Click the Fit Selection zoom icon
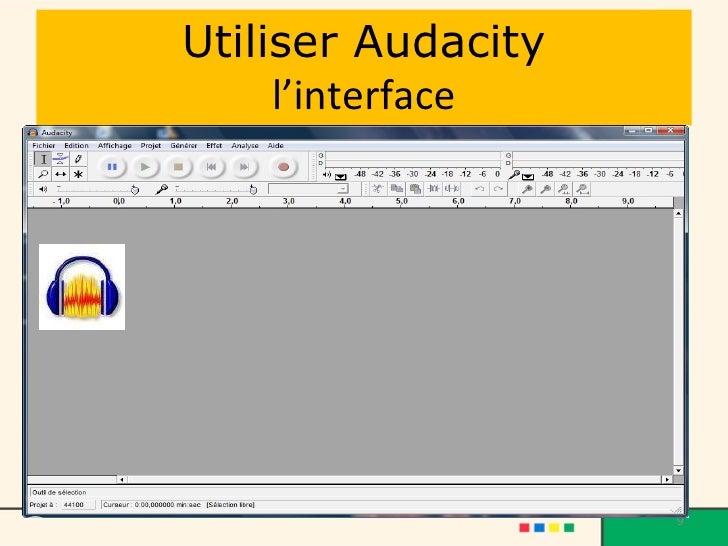 point(564,189)
